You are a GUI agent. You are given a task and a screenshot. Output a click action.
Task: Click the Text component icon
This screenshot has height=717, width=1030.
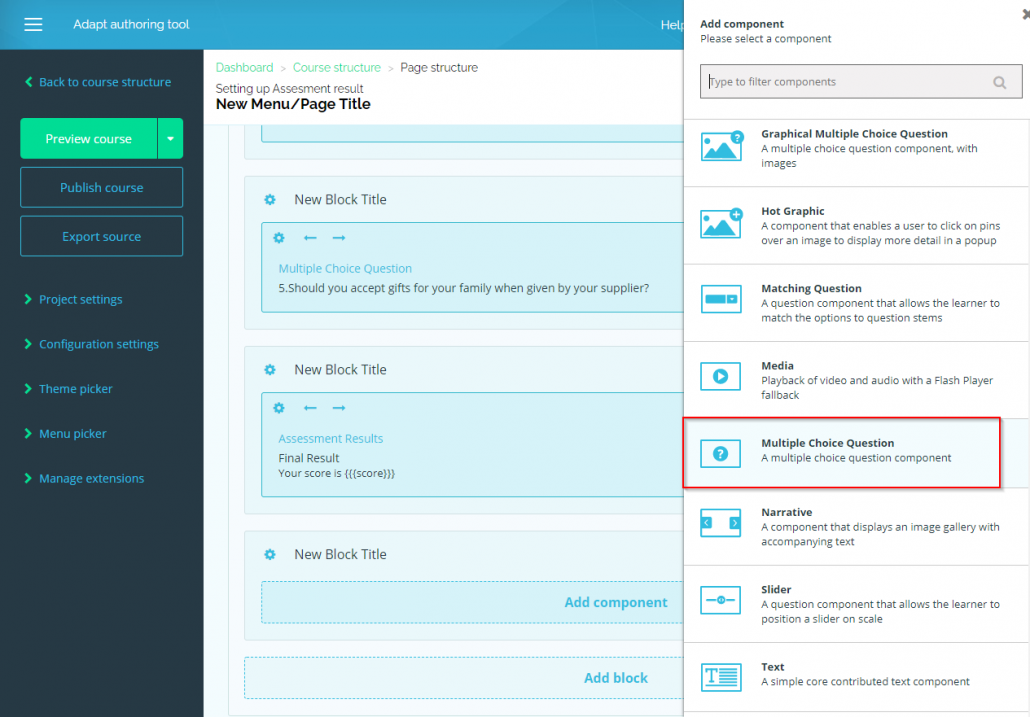(x=720, y=676)
